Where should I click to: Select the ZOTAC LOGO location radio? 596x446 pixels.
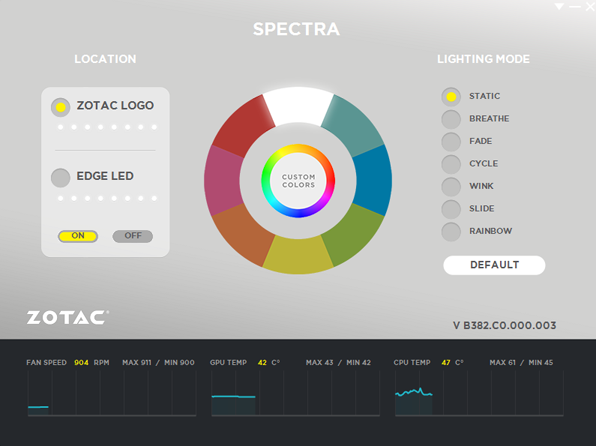60,107
